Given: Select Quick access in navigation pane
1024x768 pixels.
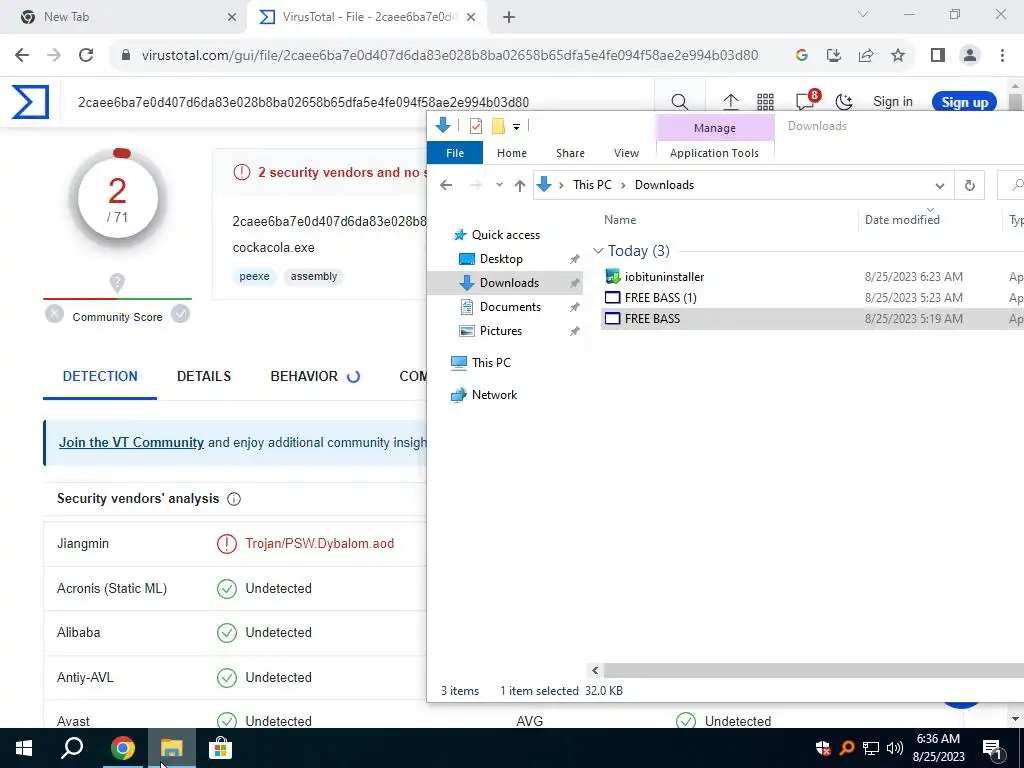Looking at the screenshot, I should click(505, 235).
